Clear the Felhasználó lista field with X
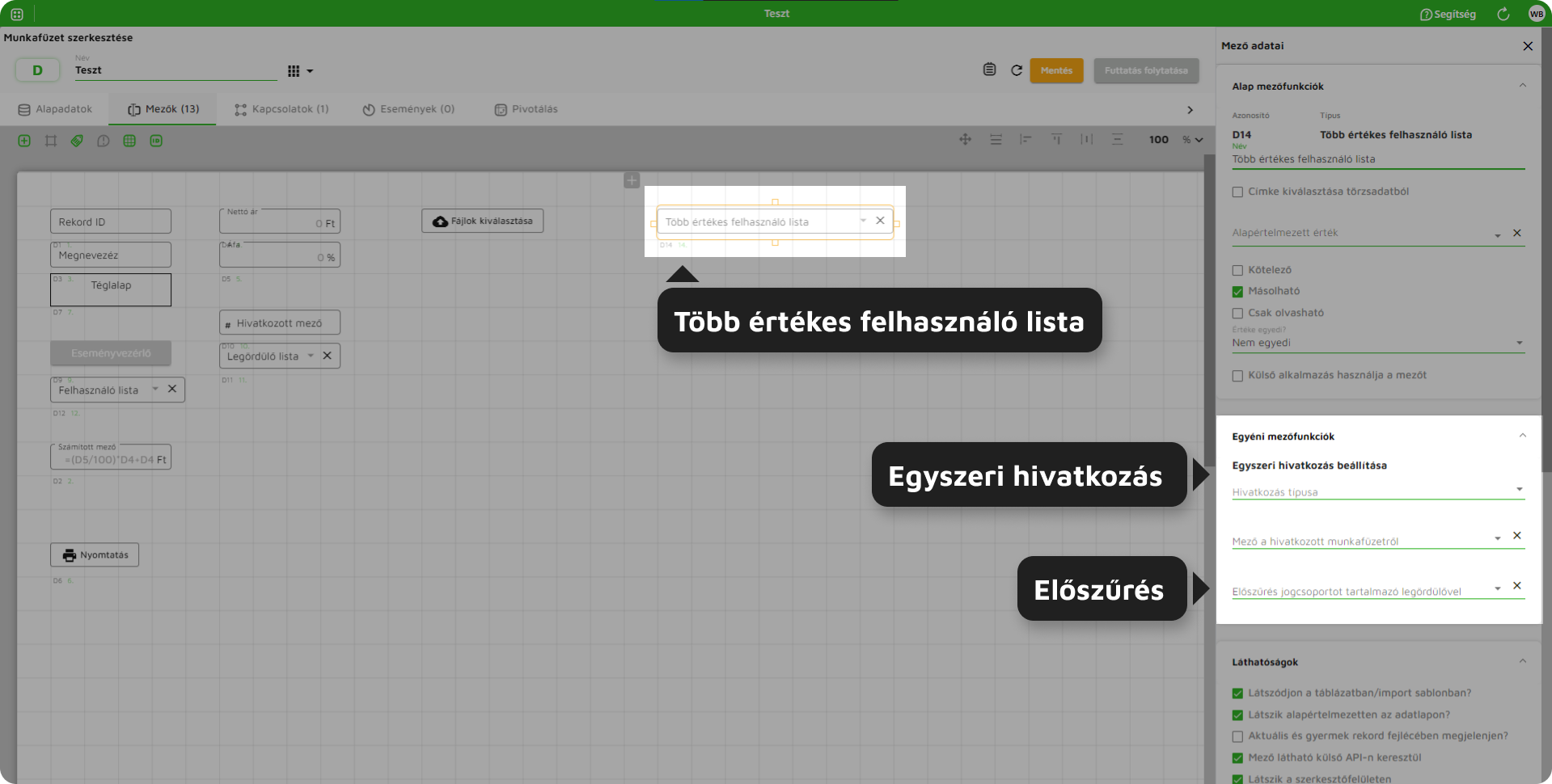The height and width of the screenshot is (784, 1552). tap(172, 389)
